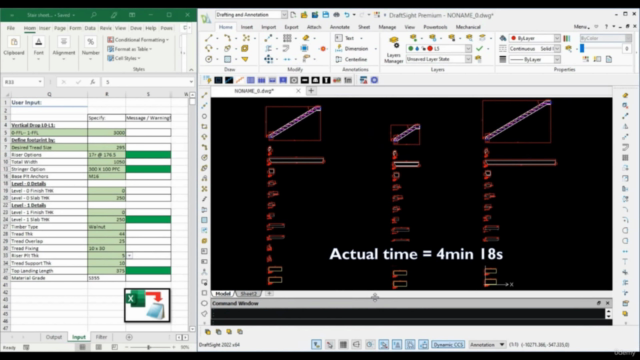
Task: Open the Excel File menu
Action: click(x=11, y=28)
